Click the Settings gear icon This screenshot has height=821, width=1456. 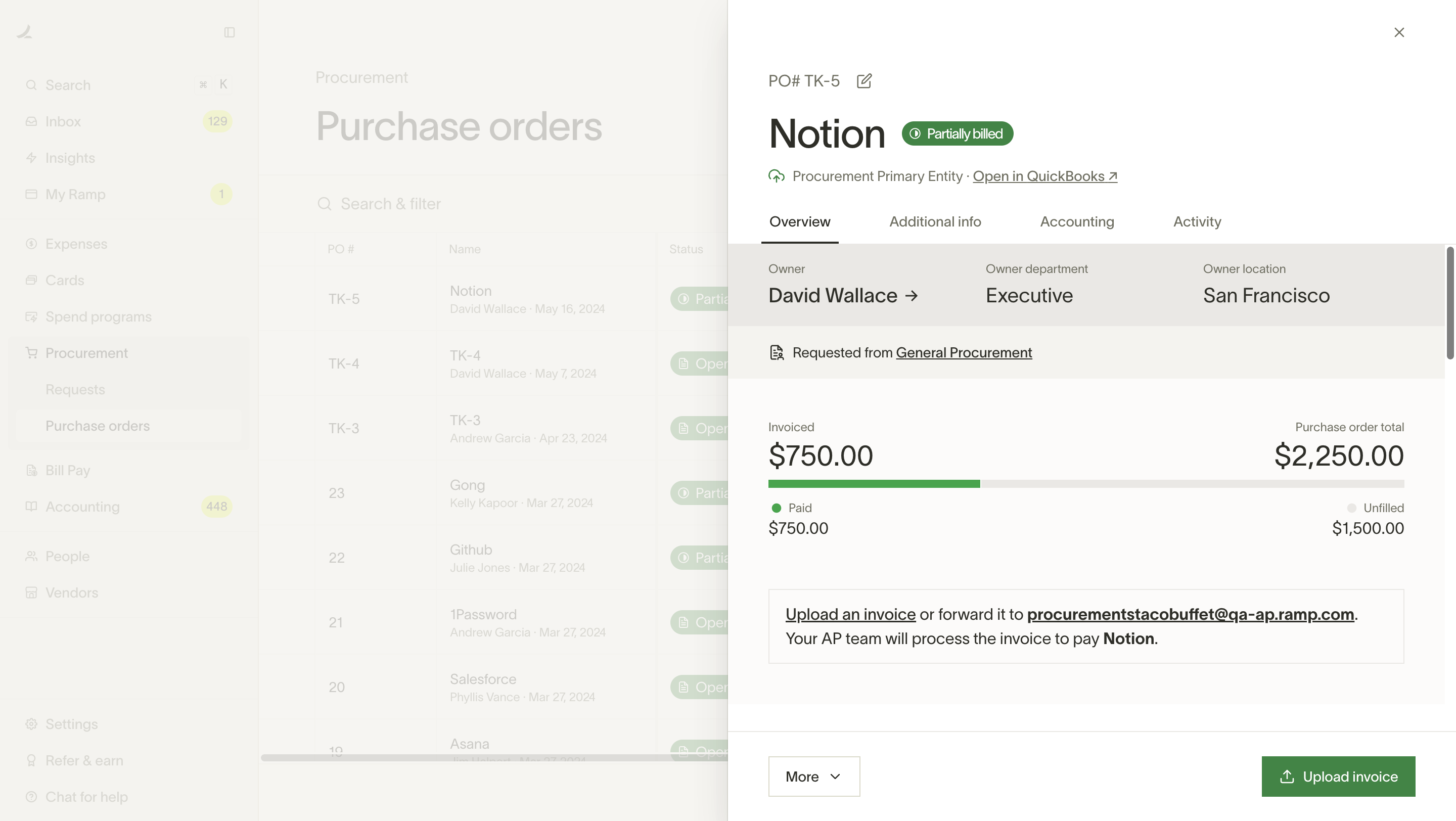coord(32,724)
